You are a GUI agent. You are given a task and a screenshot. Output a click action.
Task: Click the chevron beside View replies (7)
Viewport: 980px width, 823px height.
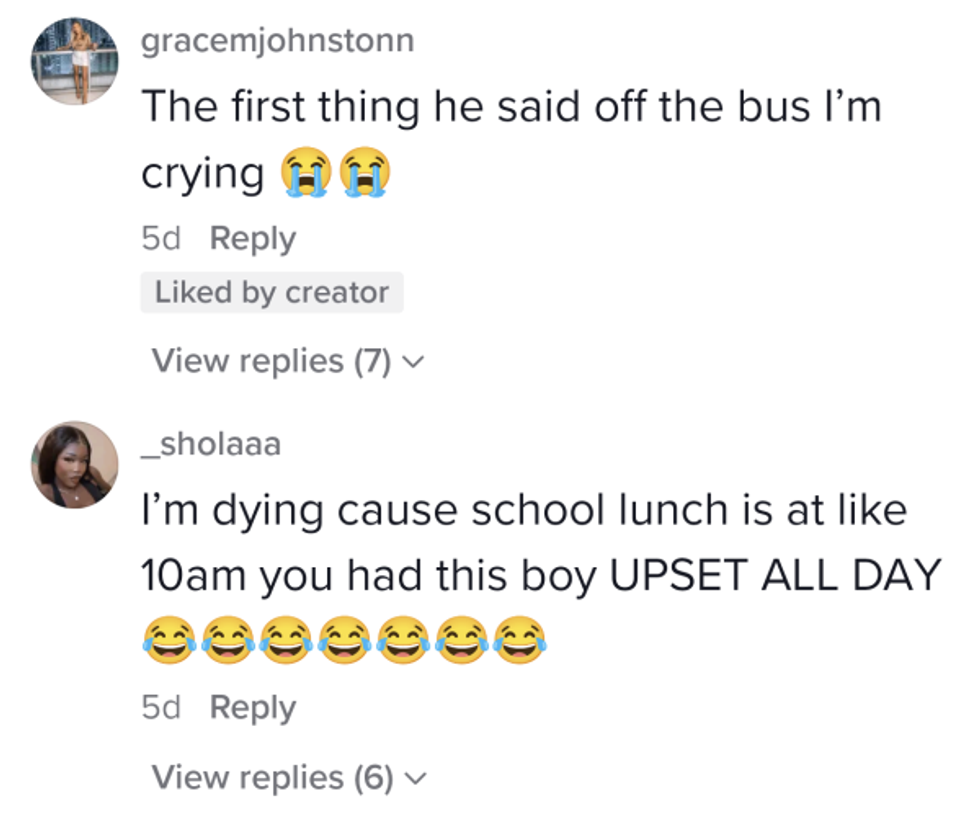(x=412, y=361)
